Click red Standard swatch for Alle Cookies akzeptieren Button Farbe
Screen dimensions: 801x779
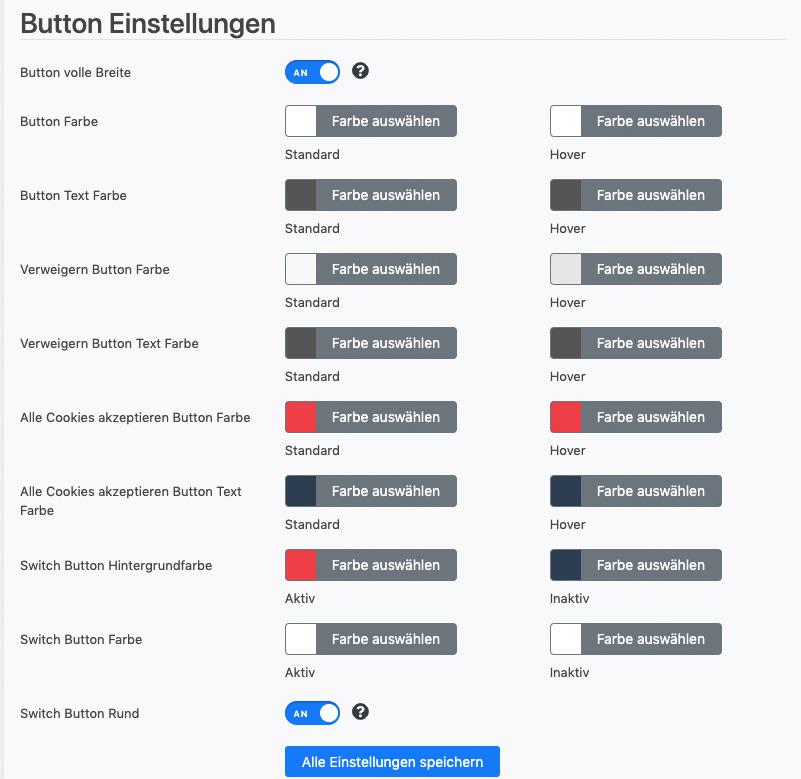coord(301,417)
